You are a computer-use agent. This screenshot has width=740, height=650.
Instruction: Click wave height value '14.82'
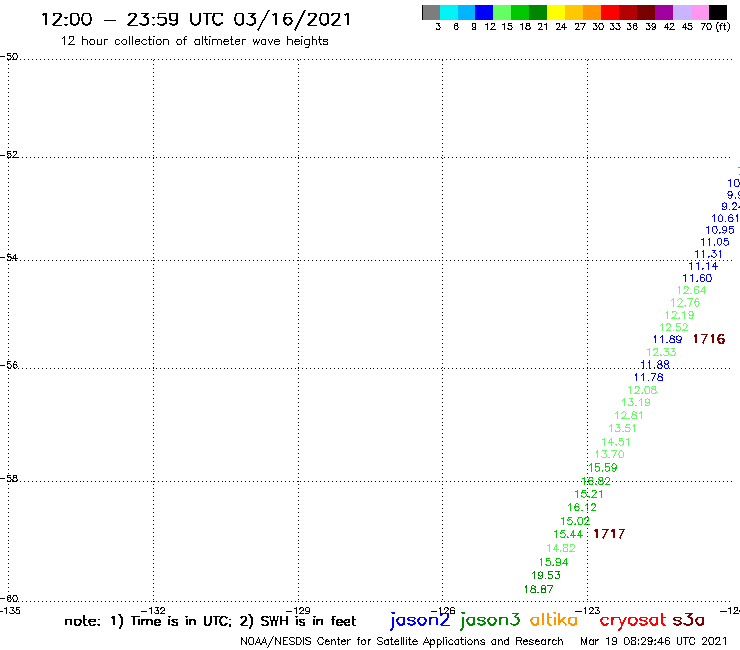point(561,548)
